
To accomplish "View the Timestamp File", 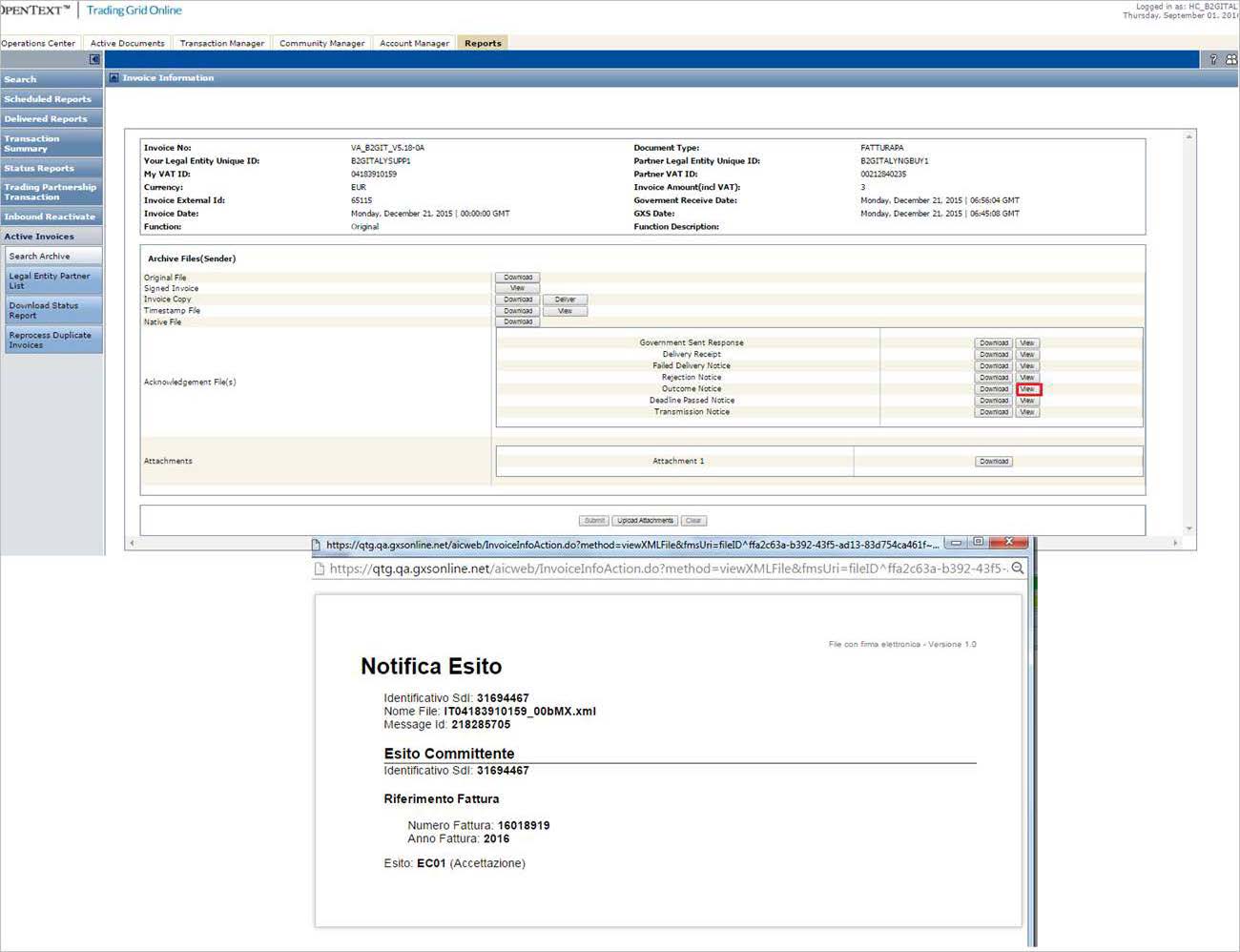I will tap(566, 311).
